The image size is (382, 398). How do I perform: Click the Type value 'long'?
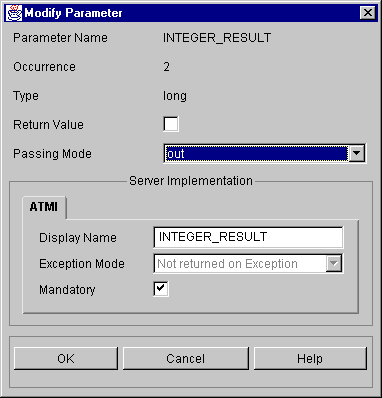(x=175, y=96)
